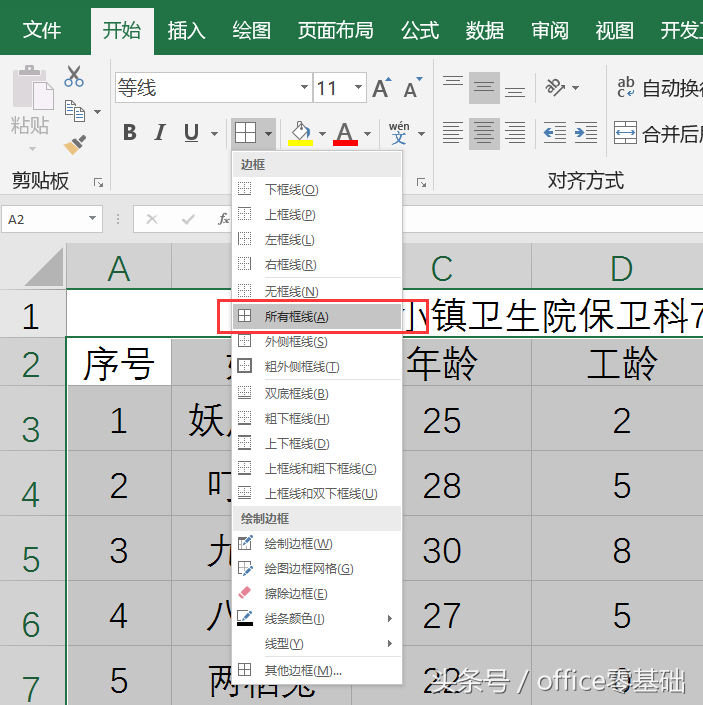Click the wén phonetic guide icon
Image resolution: width=703 pixels, height=705 pixels.
399,133
